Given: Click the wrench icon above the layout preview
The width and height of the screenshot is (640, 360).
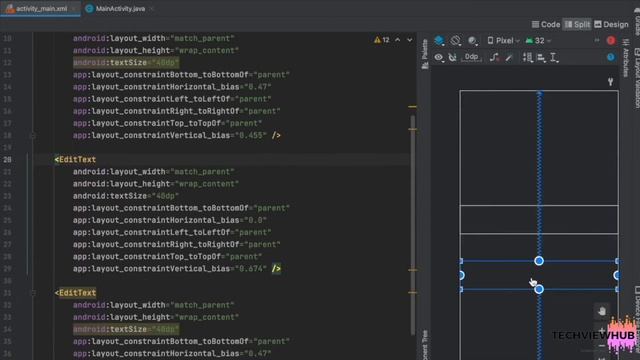Looking at the screenshot, I should tap(610, 82).
